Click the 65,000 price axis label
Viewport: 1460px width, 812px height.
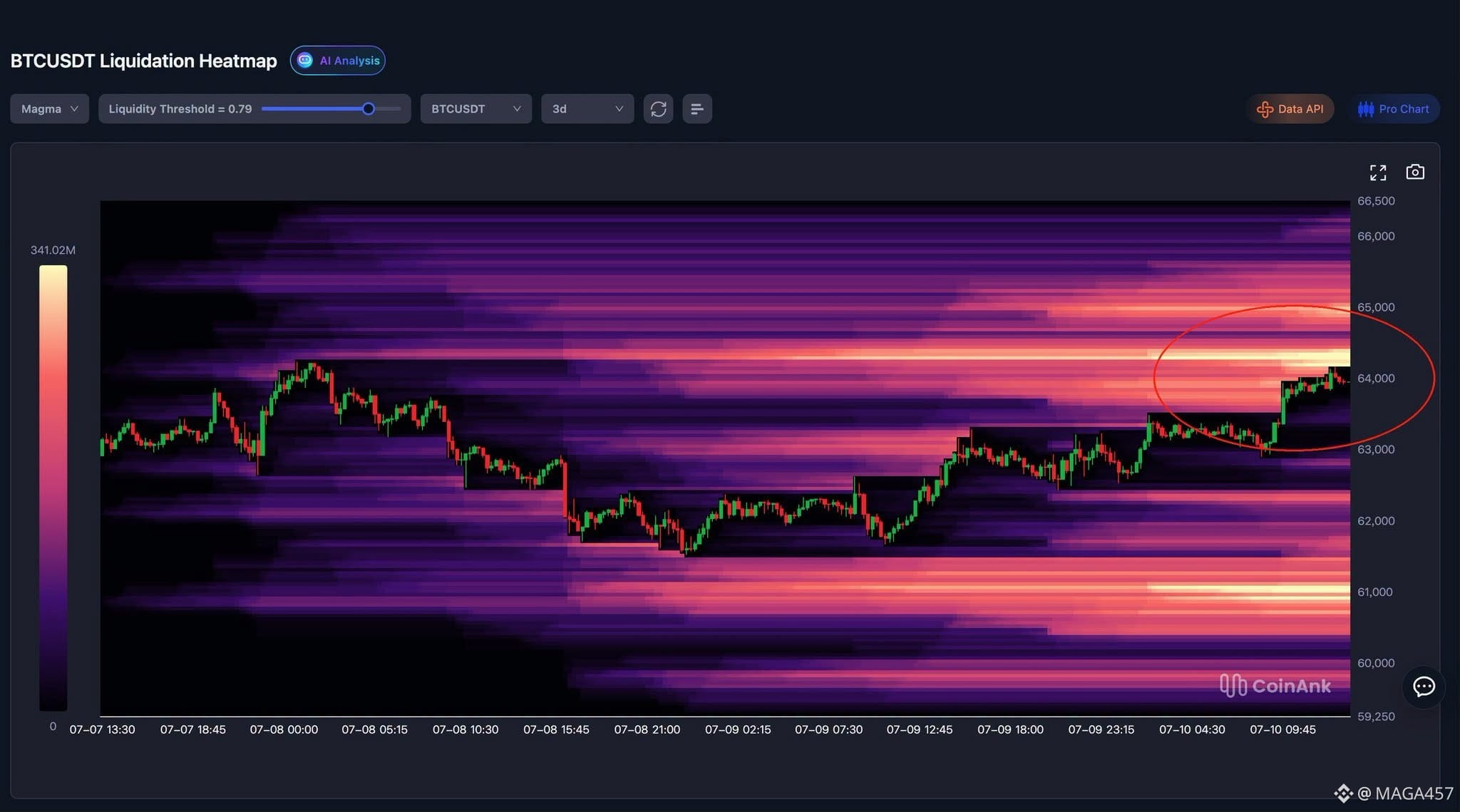pos(1376,307)
